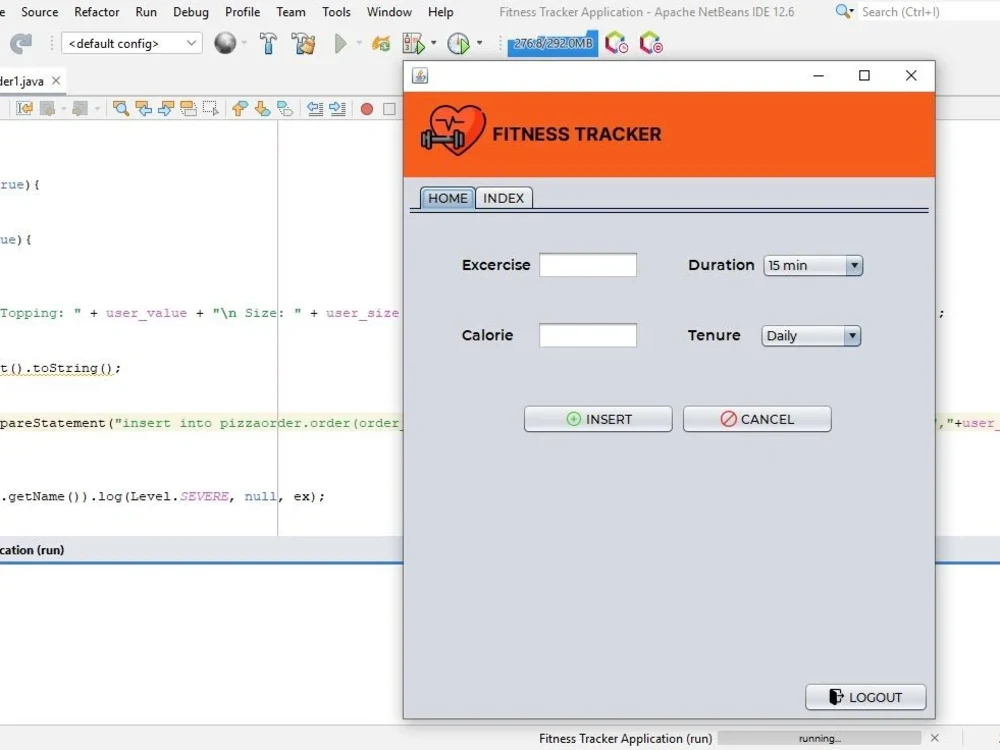This screenshot has width=1000, height=750.
Task: Click the 'cation (run)' output panel title
Action: (x=32, y=550)
